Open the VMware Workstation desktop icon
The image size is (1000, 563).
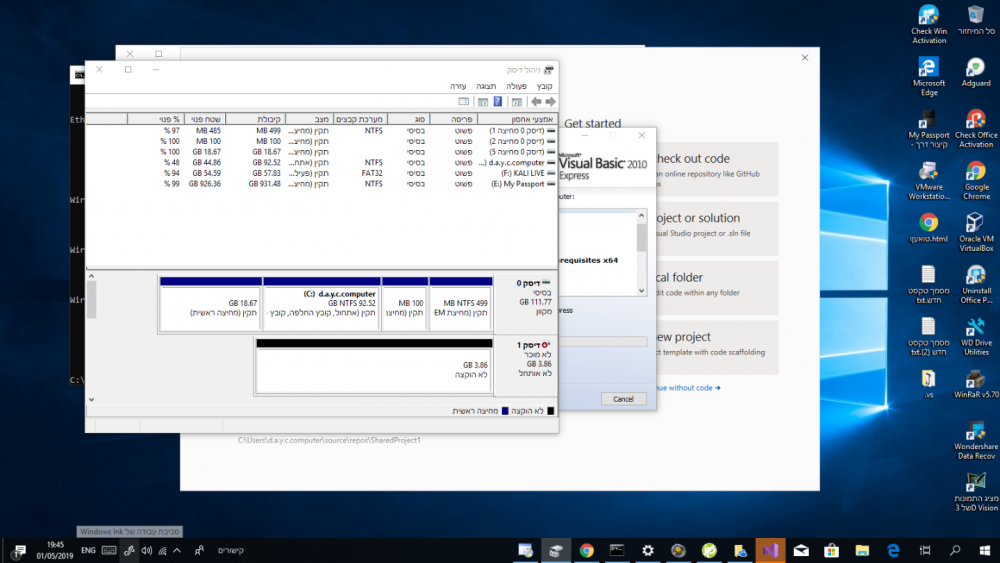click(x=929, y=181)
